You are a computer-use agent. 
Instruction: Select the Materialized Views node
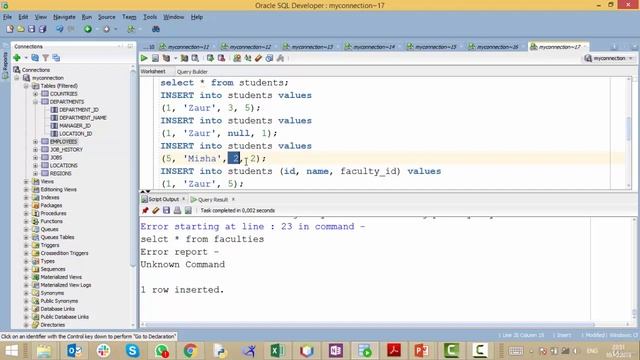61,277
